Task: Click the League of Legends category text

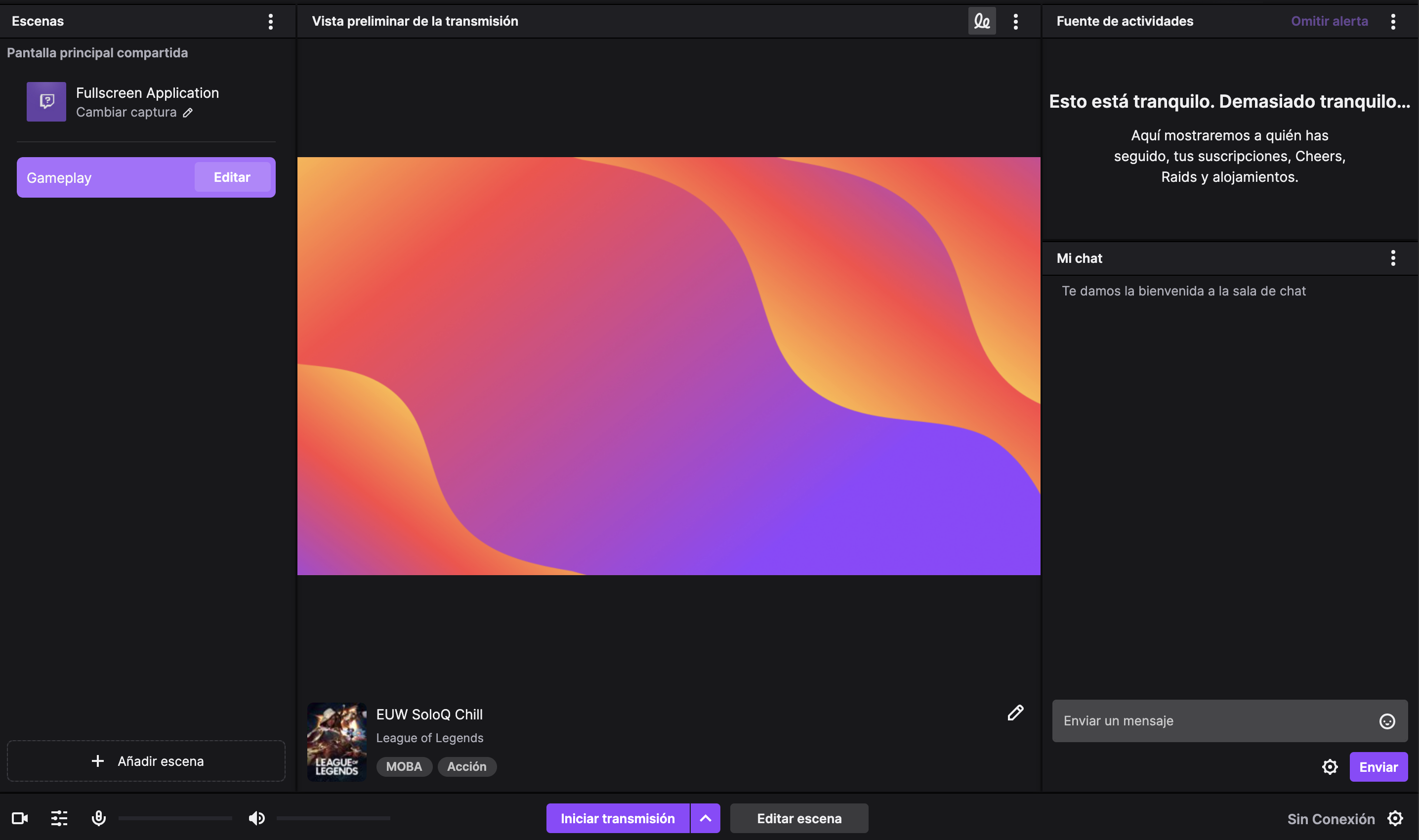Action: [430, 738]
